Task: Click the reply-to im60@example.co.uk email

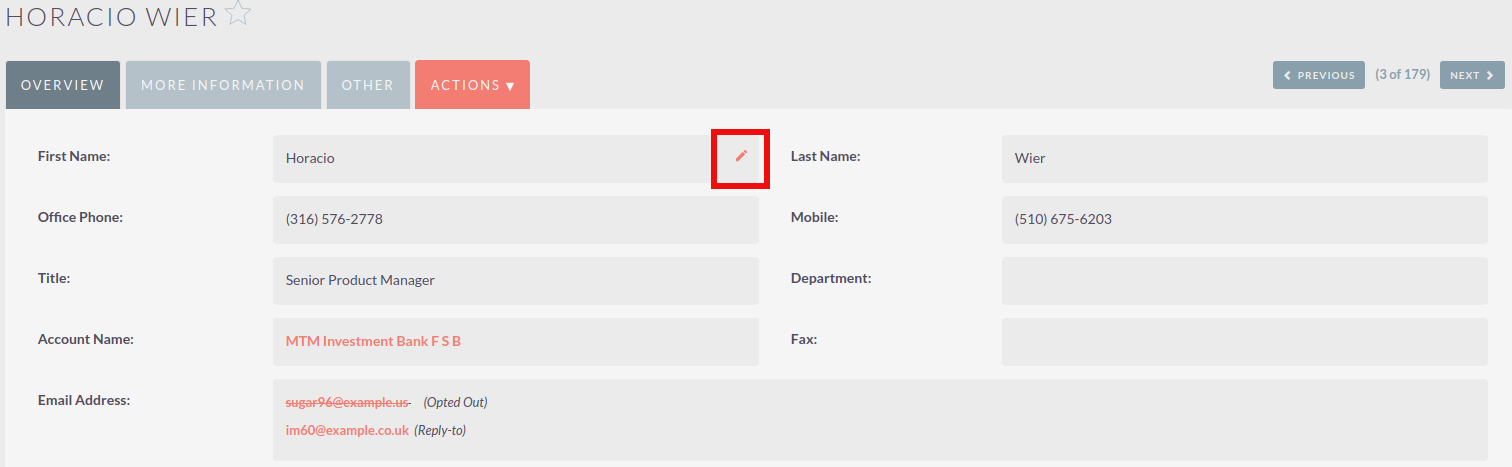Action: click(347, 430)
